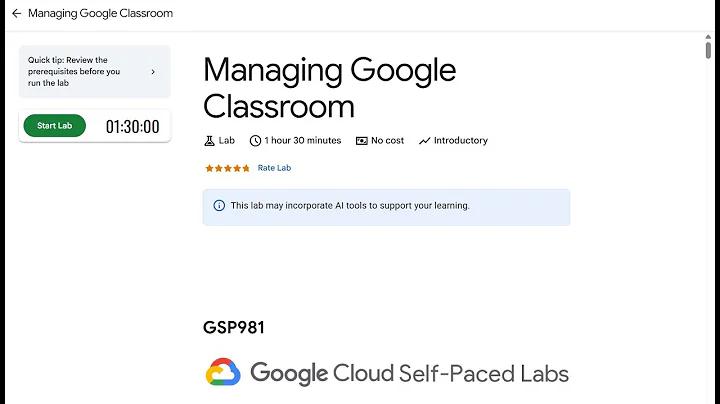Screen dimensions: 720x404
Task: Click the scrollbar up arrow
Action: point(708,37)
